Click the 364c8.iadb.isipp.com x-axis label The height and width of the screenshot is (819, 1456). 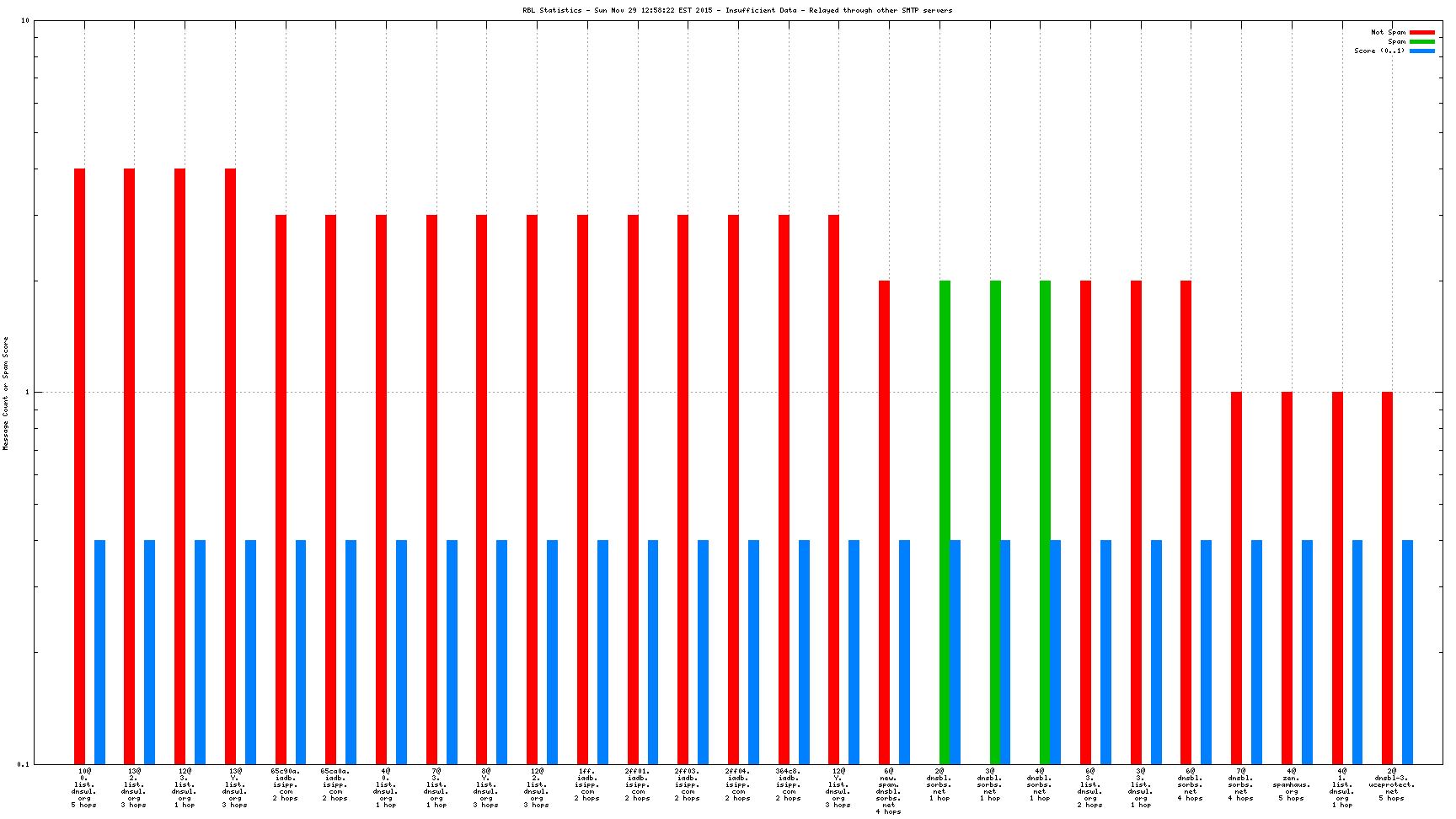click(x=789, y=784)
